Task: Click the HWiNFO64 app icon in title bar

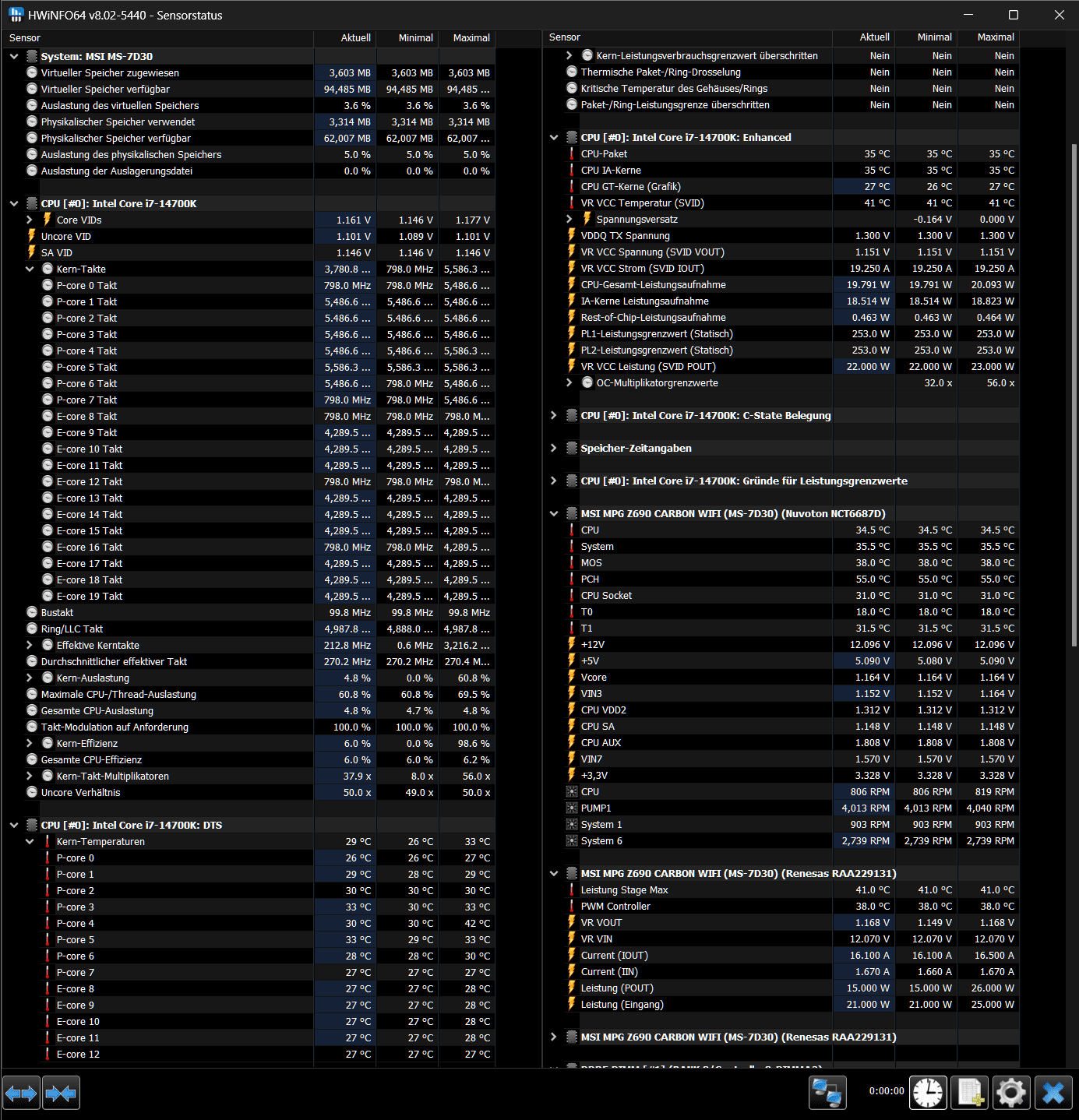Action: pos(16,15)
